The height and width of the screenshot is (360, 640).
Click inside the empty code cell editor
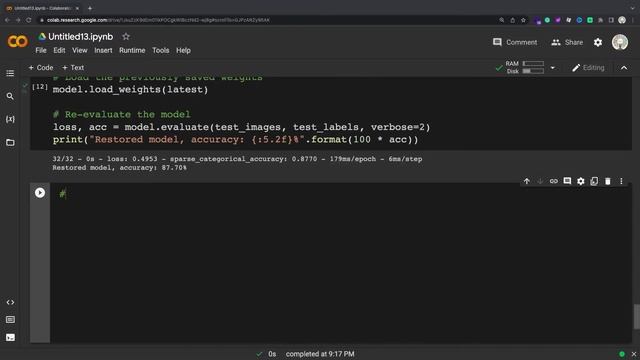[341, 263]
